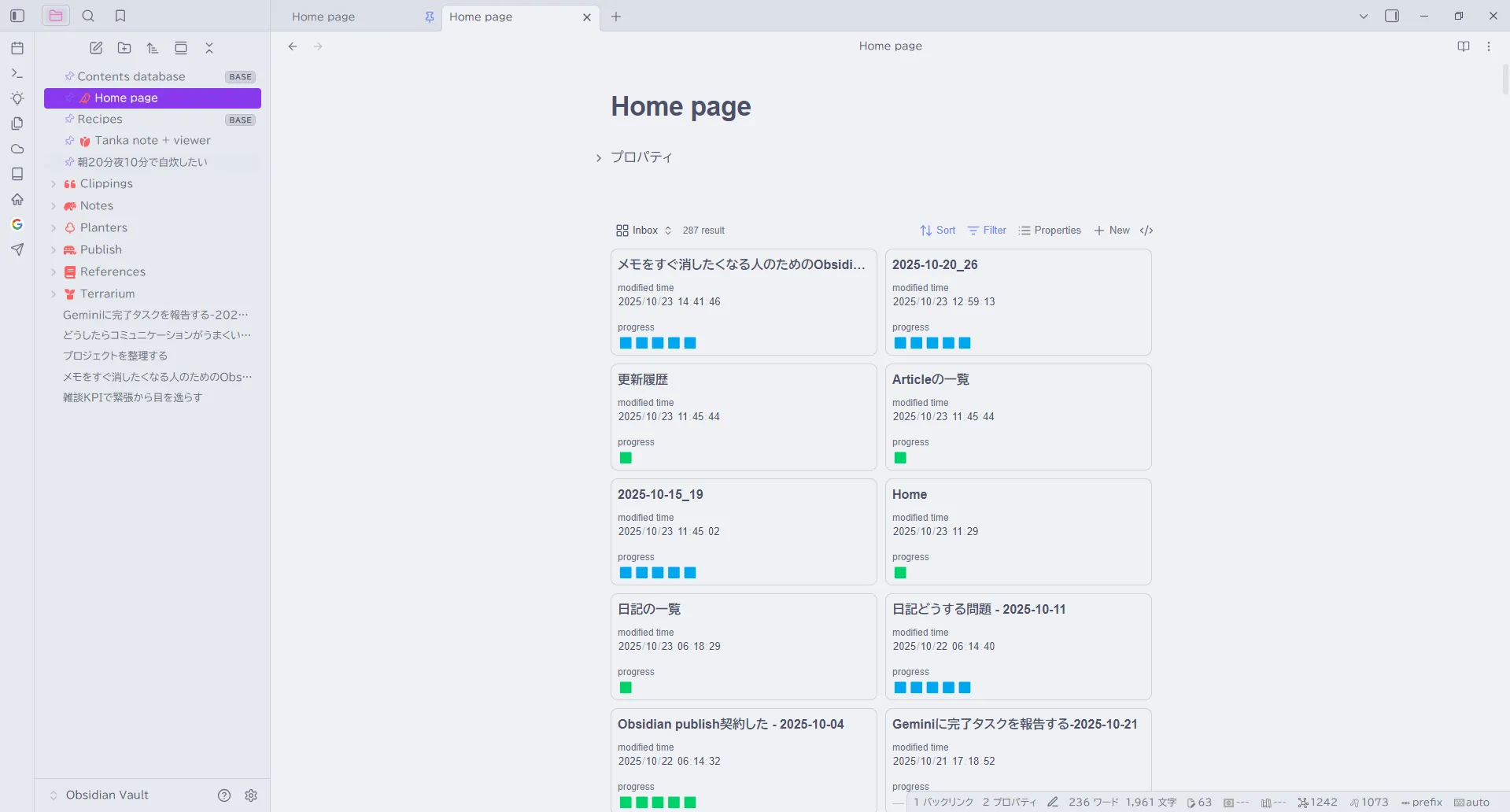Click the Filter button

coord(987,231)
